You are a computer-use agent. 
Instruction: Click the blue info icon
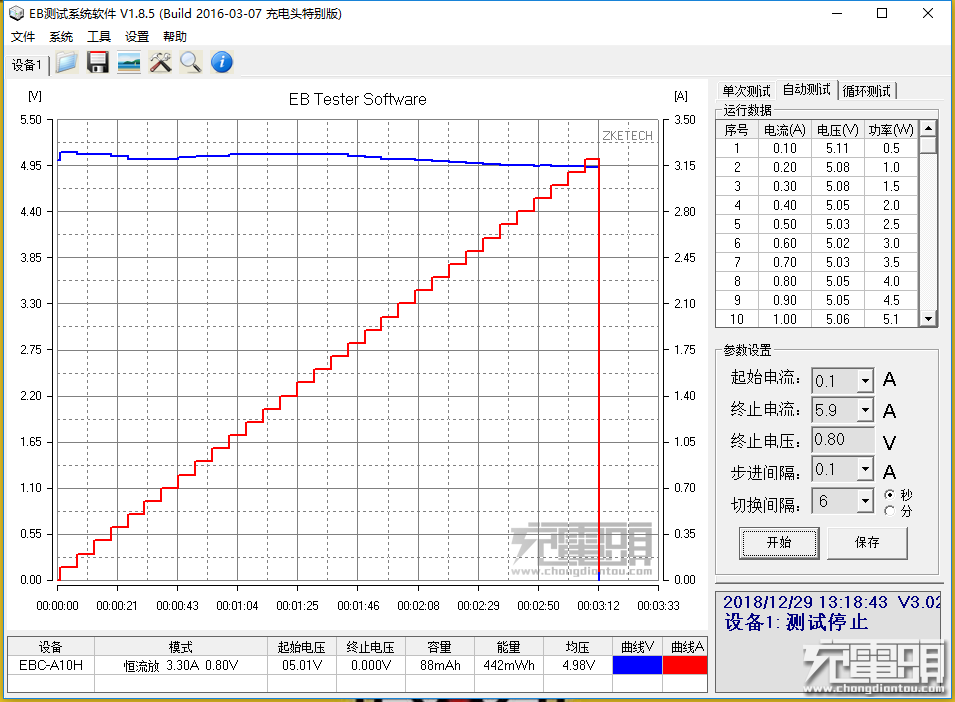tap(222, 63)
